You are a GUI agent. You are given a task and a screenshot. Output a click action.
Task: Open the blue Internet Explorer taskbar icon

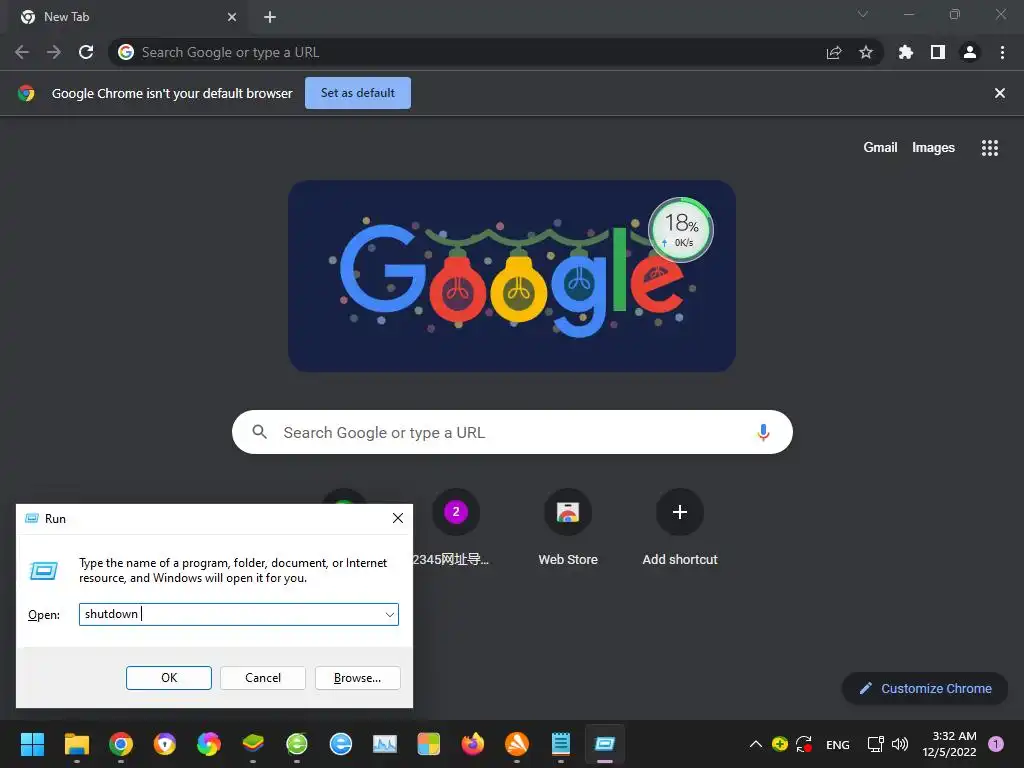[x=341, y=744]
